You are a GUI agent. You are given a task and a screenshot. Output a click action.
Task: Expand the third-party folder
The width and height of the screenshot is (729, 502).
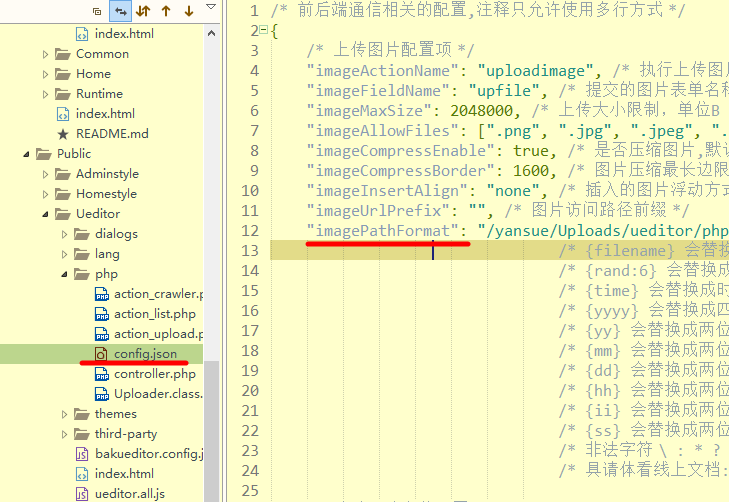(65, 434)
